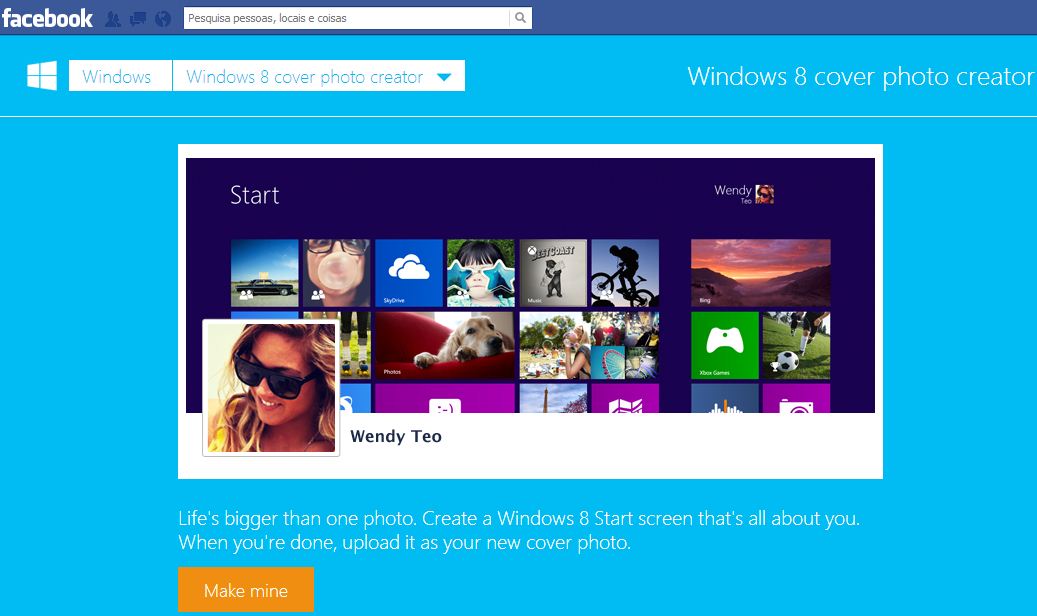
Task: Click the "Start" heading text
Action: pyautogui.click(x=255, y=195)
